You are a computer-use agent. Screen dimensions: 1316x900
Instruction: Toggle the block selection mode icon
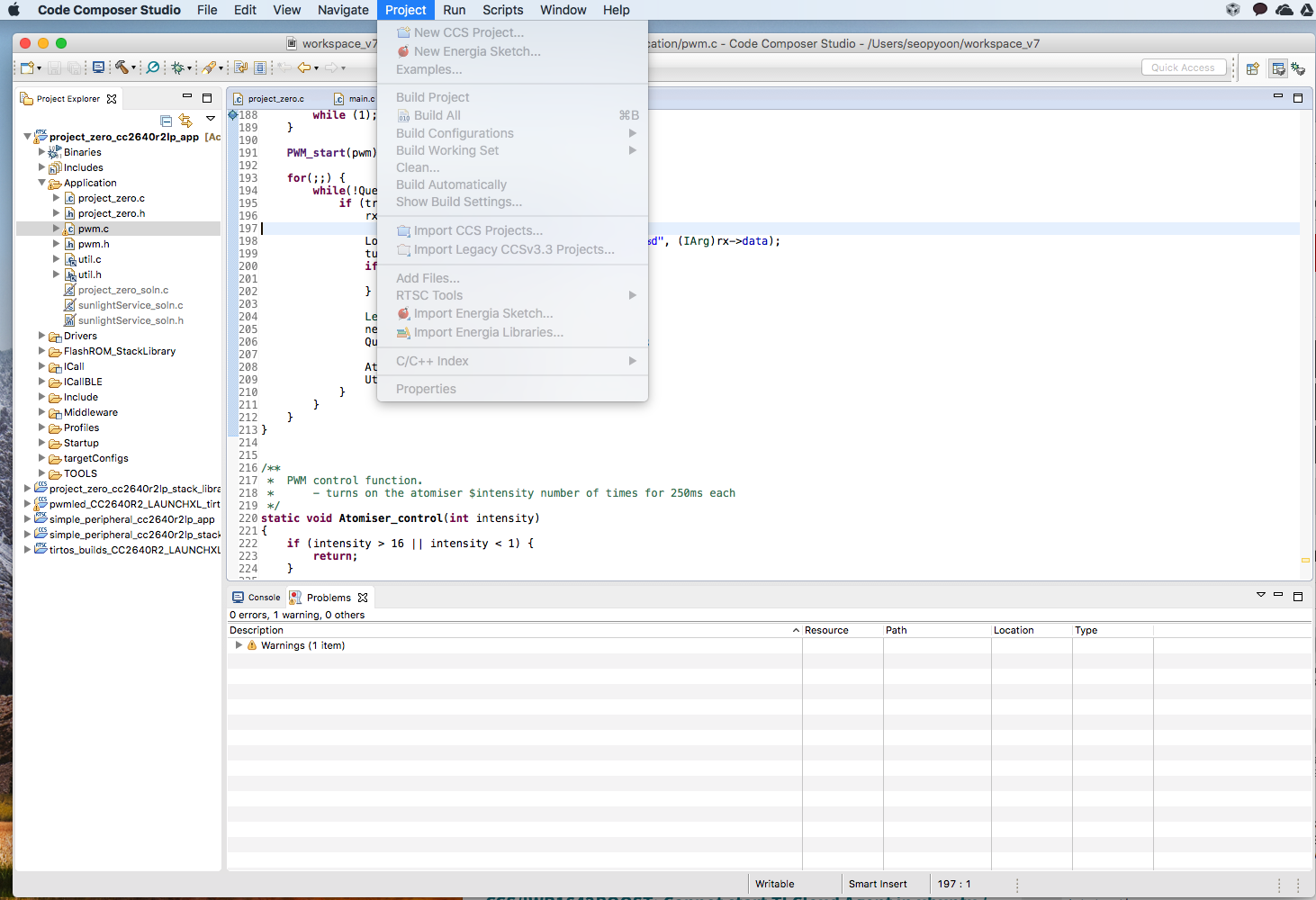click(x=260, y=67)
